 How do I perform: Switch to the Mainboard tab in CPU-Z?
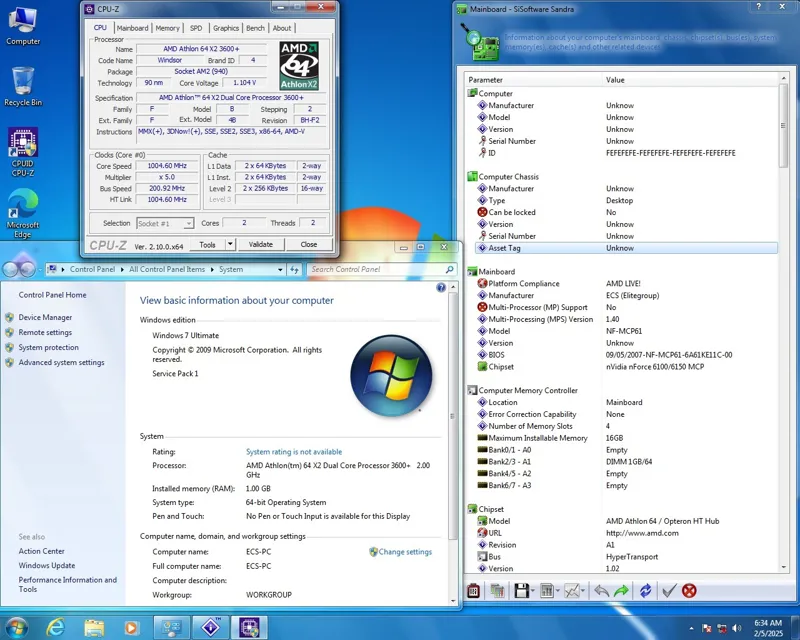coord(132,28)
